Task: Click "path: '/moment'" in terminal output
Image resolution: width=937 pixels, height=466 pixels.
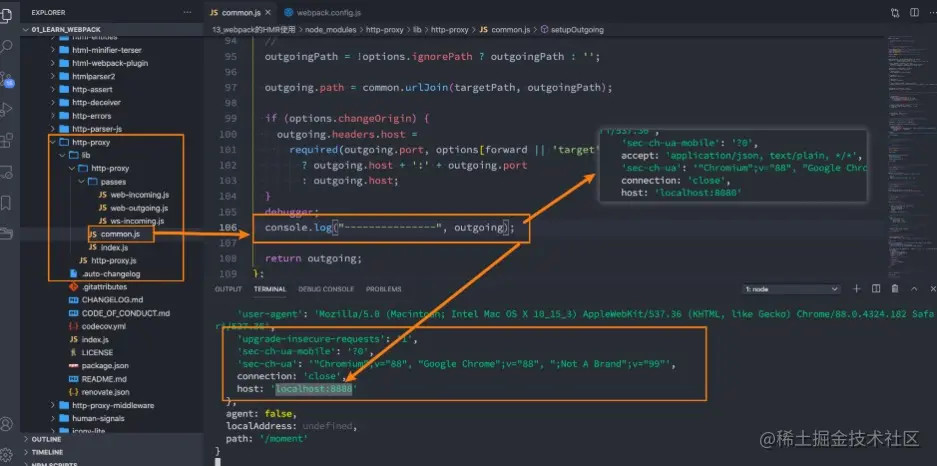Action: click(x=267, y=439)
